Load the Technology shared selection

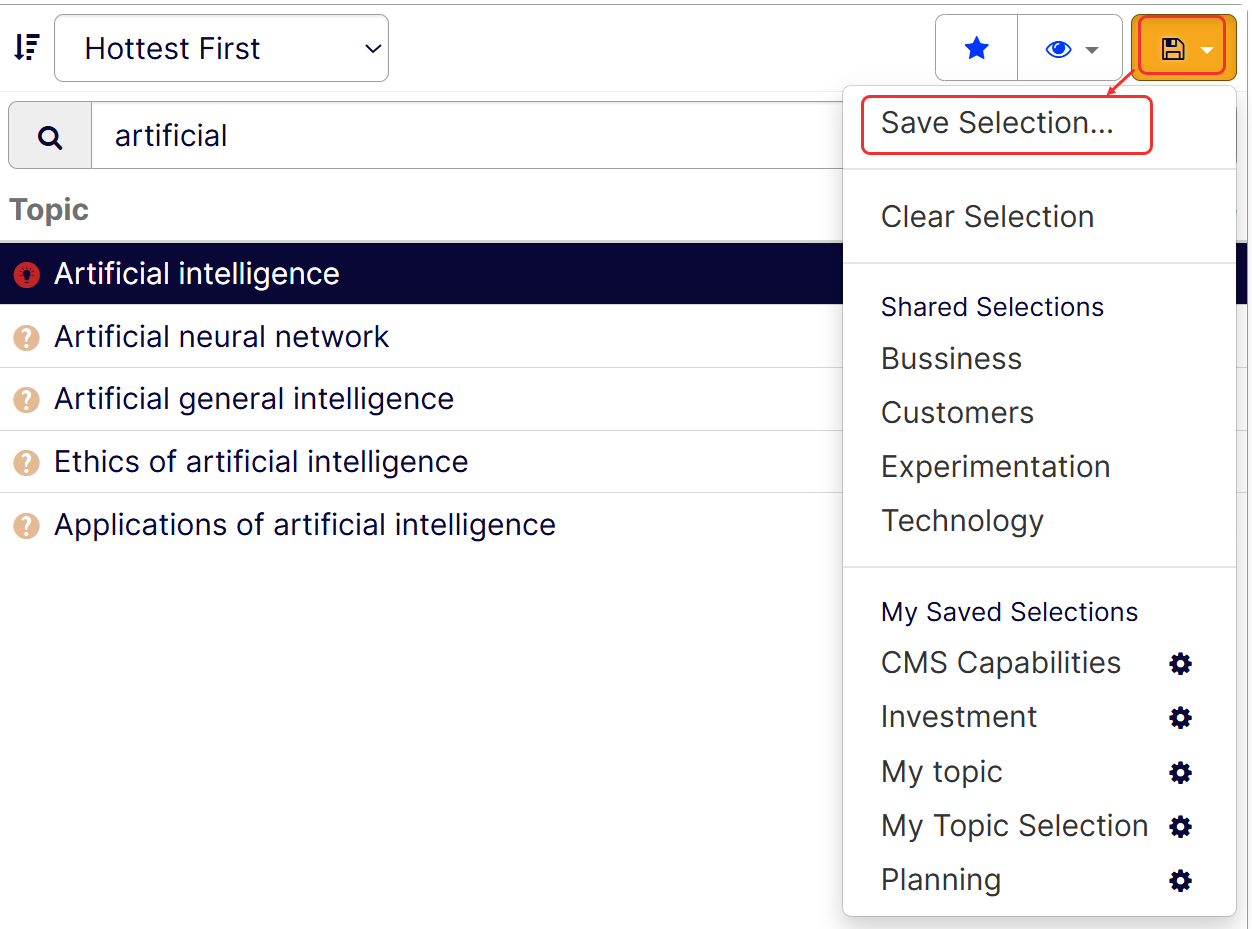tap(962, 521)
